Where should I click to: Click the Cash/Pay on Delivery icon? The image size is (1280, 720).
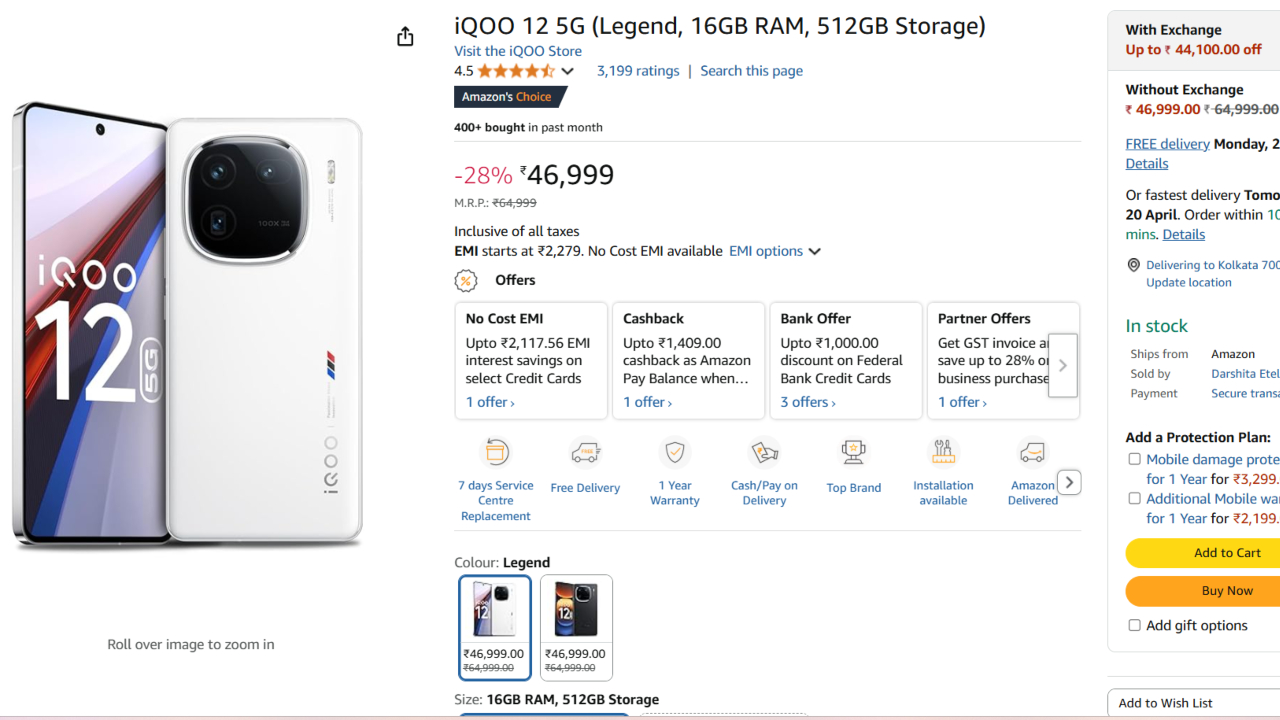coord(764,452)
